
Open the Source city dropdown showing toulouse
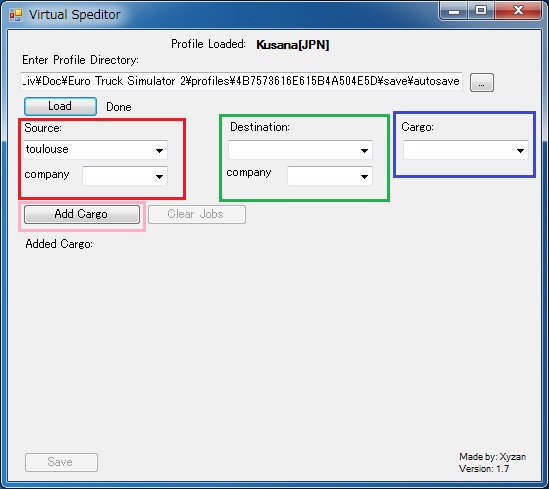(95, 150)
